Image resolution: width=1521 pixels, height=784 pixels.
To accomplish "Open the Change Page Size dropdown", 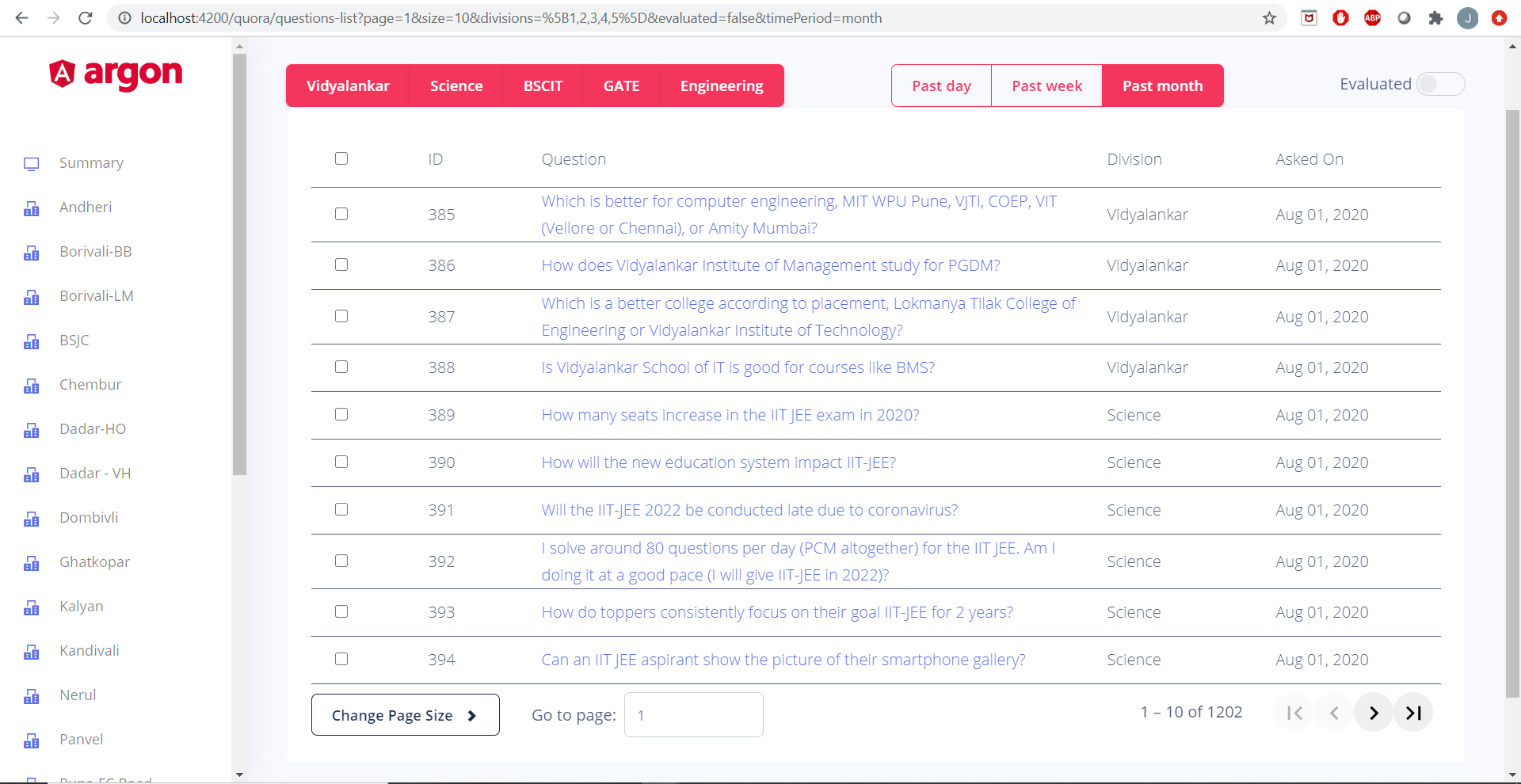I will point(405,714).
